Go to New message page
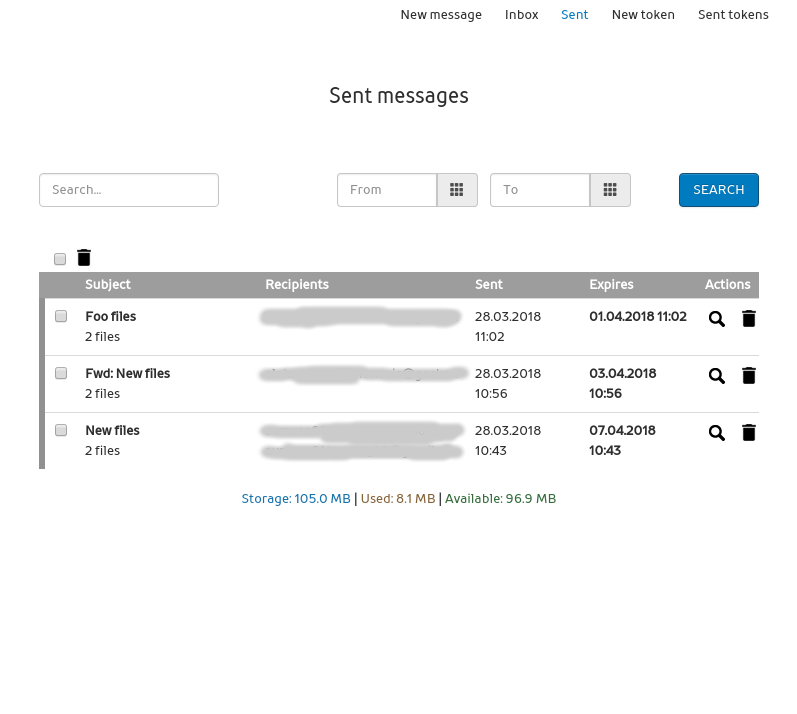Image resolution: width=797 pixels, height=714 pixels. point(441,15)
